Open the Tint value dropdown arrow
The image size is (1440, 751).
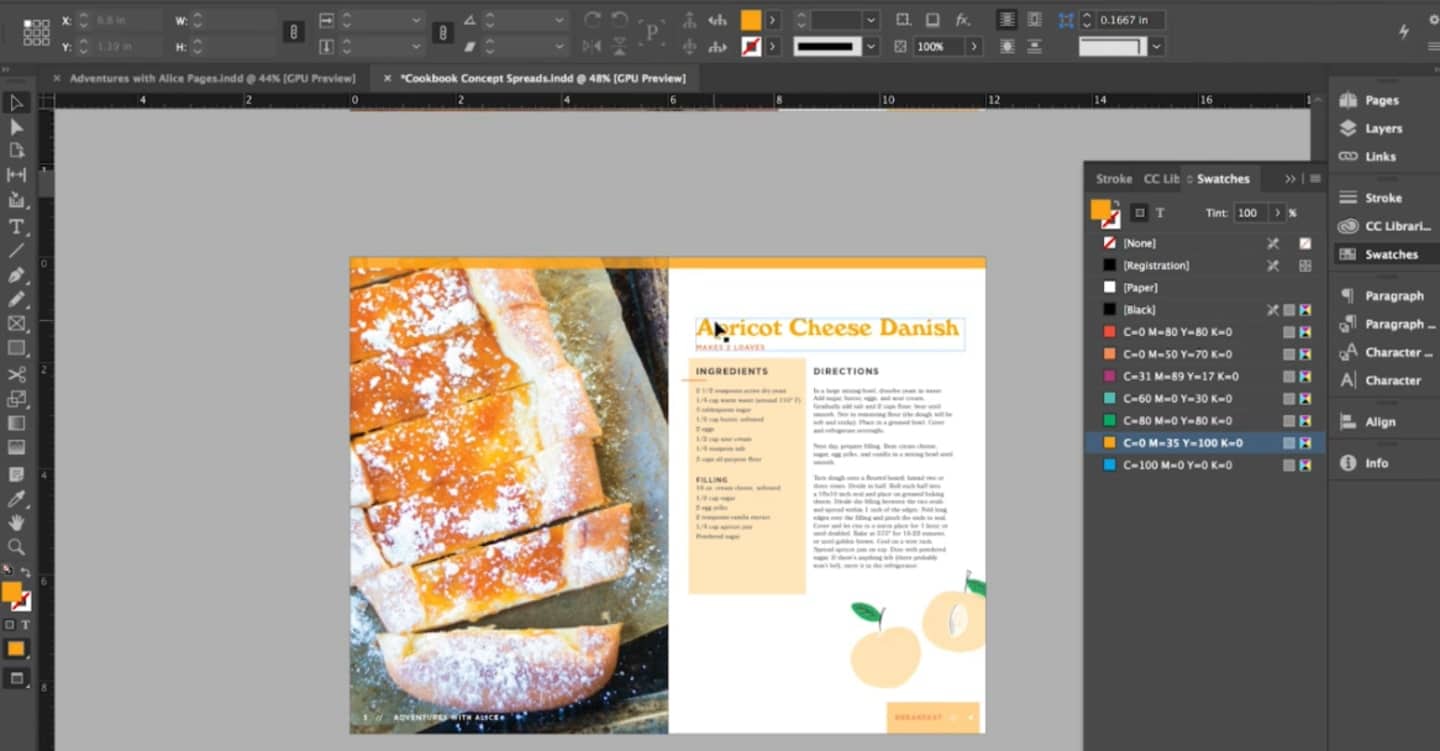(1276, 213)
